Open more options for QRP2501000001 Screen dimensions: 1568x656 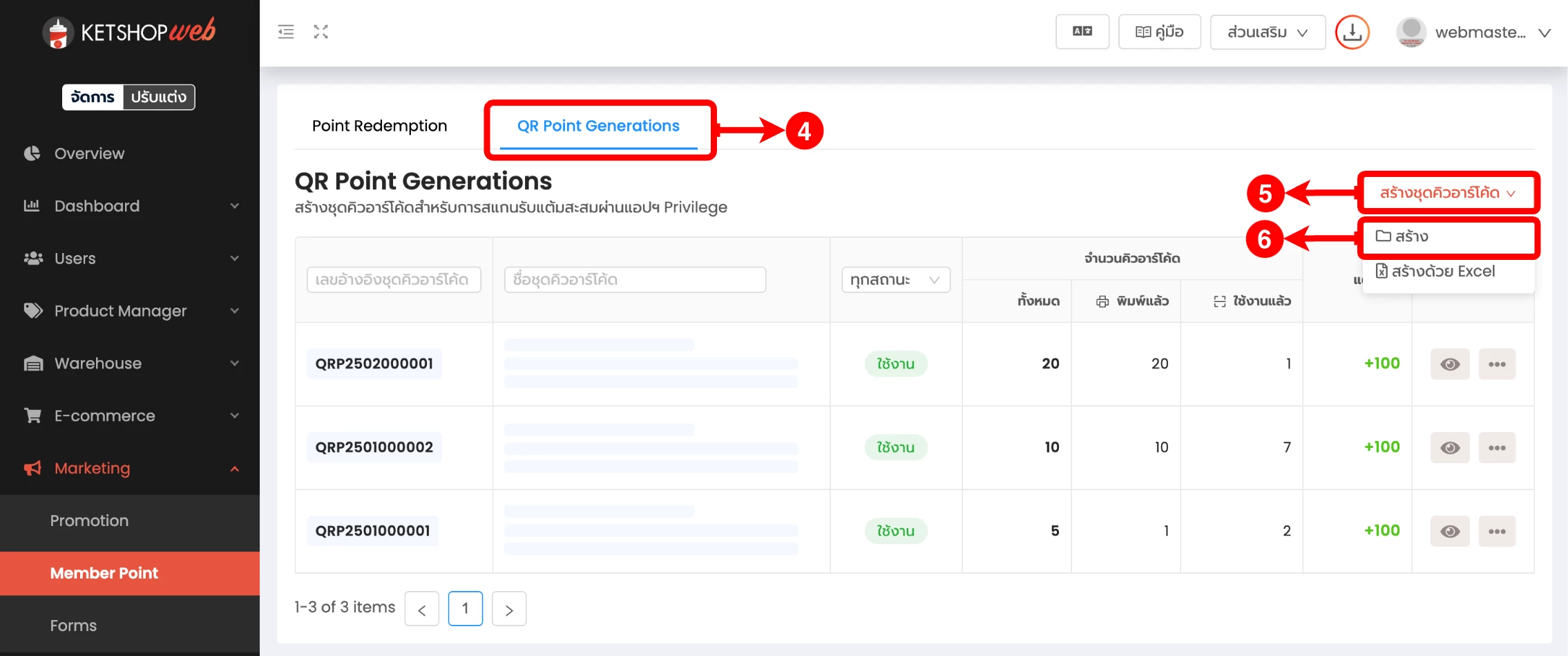point(1497,532)
